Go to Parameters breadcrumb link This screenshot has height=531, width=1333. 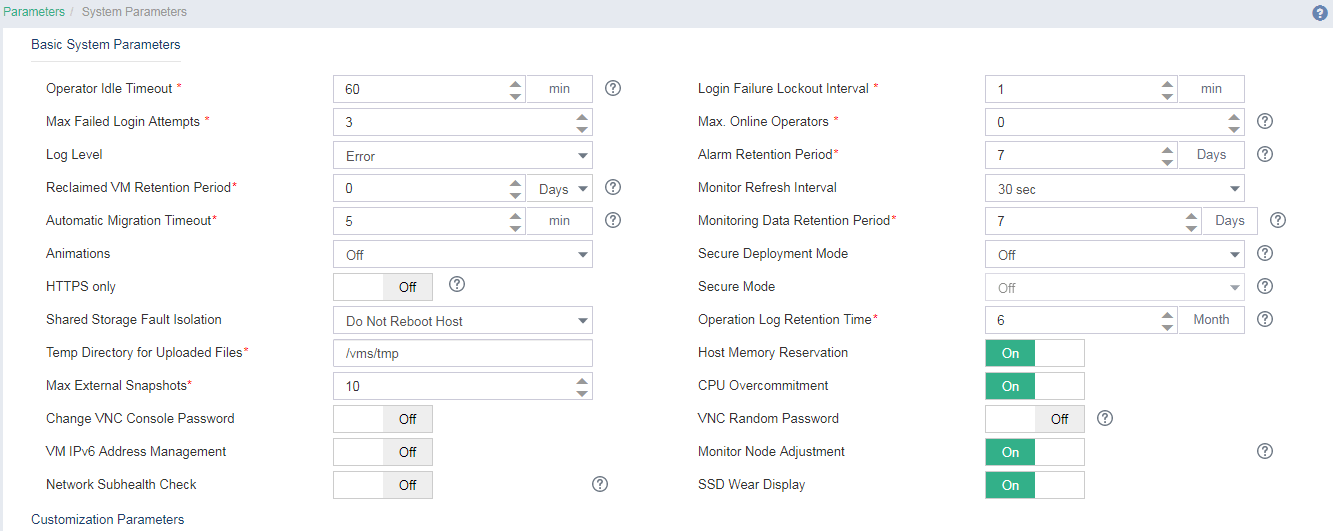[x=34, y=12]
